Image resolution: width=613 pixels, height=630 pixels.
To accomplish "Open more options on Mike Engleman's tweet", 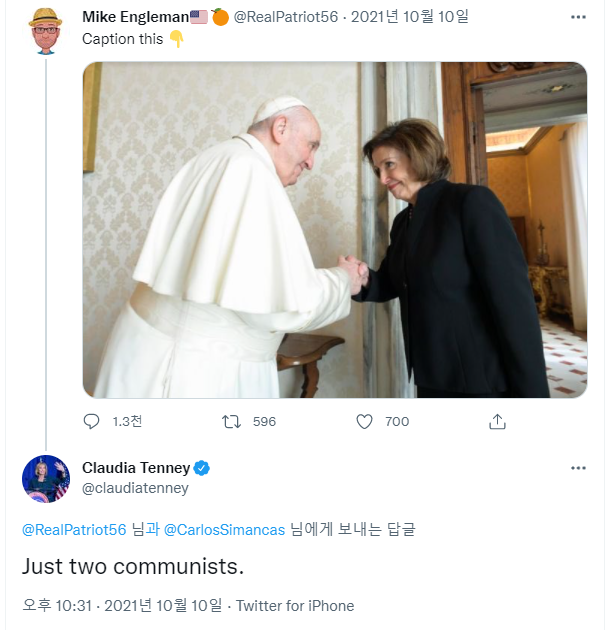I will [x=578, y=18].
